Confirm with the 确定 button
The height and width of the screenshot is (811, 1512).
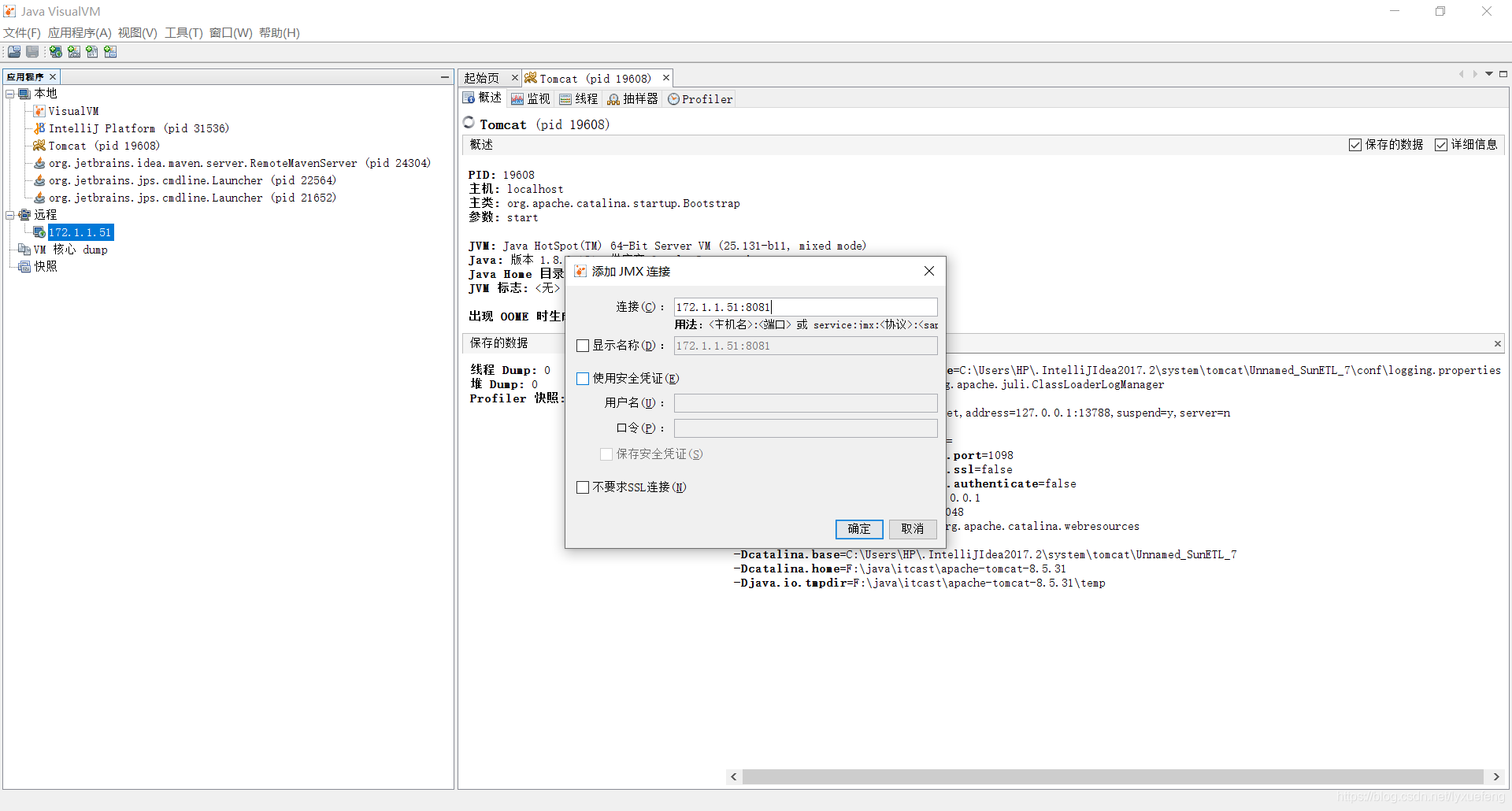[x=859, y=529]
